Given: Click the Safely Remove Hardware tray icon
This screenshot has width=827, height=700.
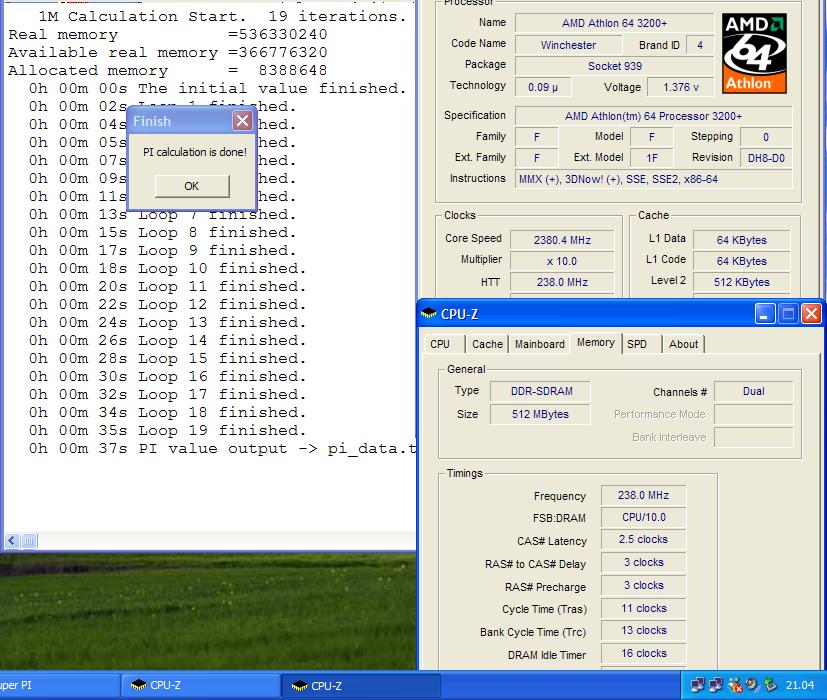Looking at the screenshot, I should [x=771, y=685].
